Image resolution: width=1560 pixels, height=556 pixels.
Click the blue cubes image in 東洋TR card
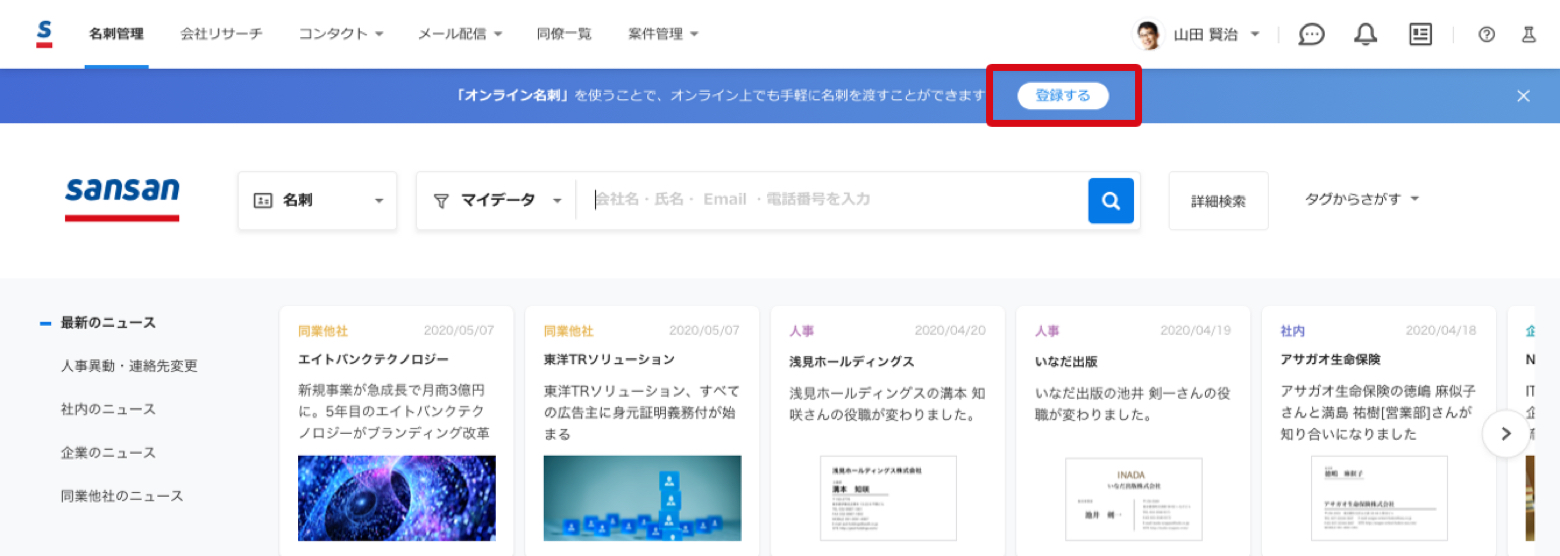tap(643, 498)
